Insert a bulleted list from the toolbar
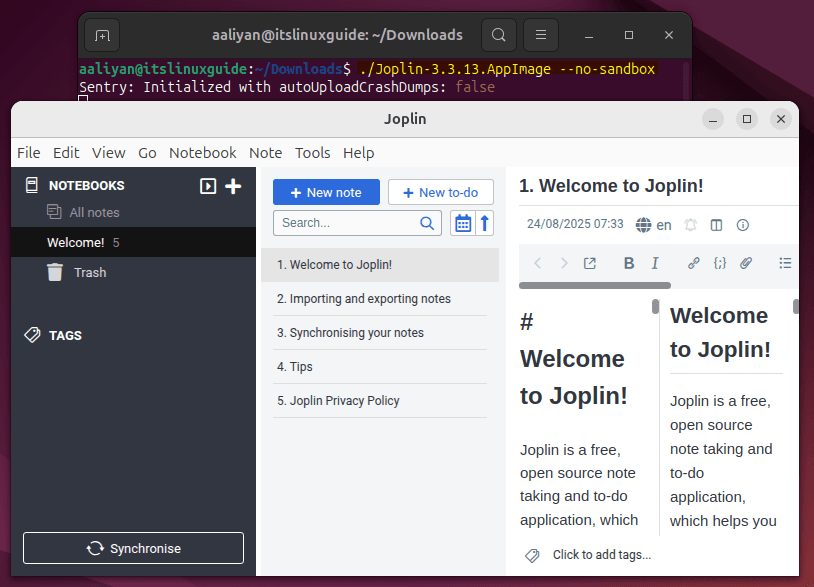 click(785, 263)
